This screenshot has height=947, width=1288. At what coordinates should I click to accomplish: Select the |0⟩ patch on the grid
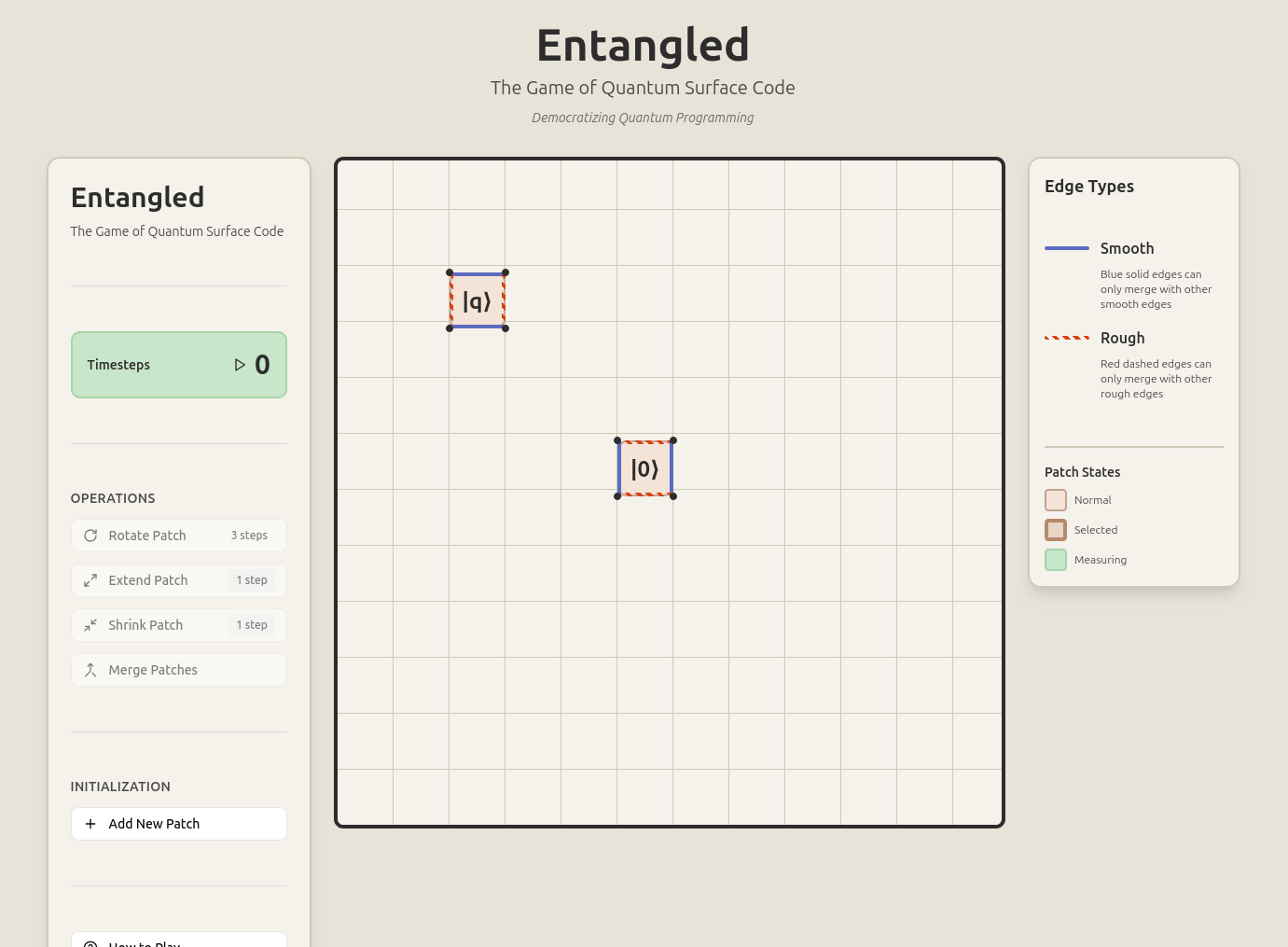[644, 468]
